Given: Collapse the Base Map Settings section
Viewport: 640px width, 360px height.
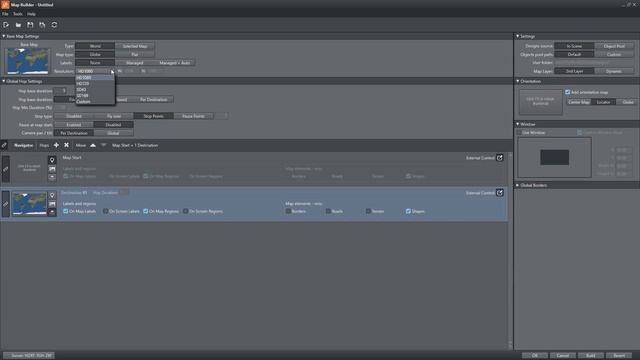Looking at the screenshot, I should 4,36.
